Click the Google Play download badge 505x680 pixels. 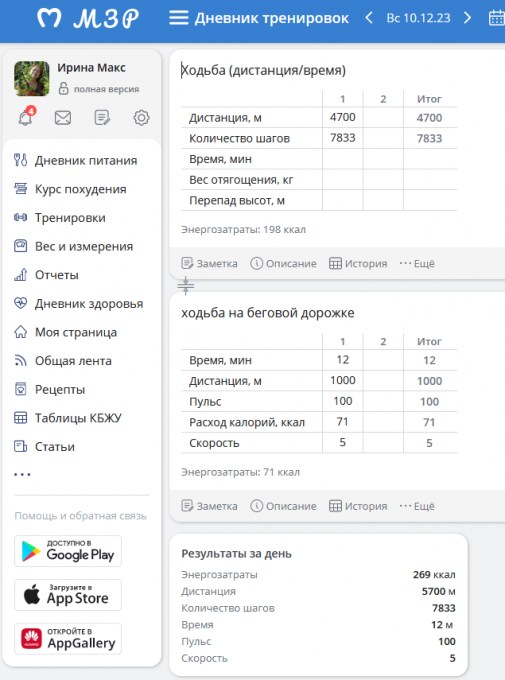[x=68, y=551]
